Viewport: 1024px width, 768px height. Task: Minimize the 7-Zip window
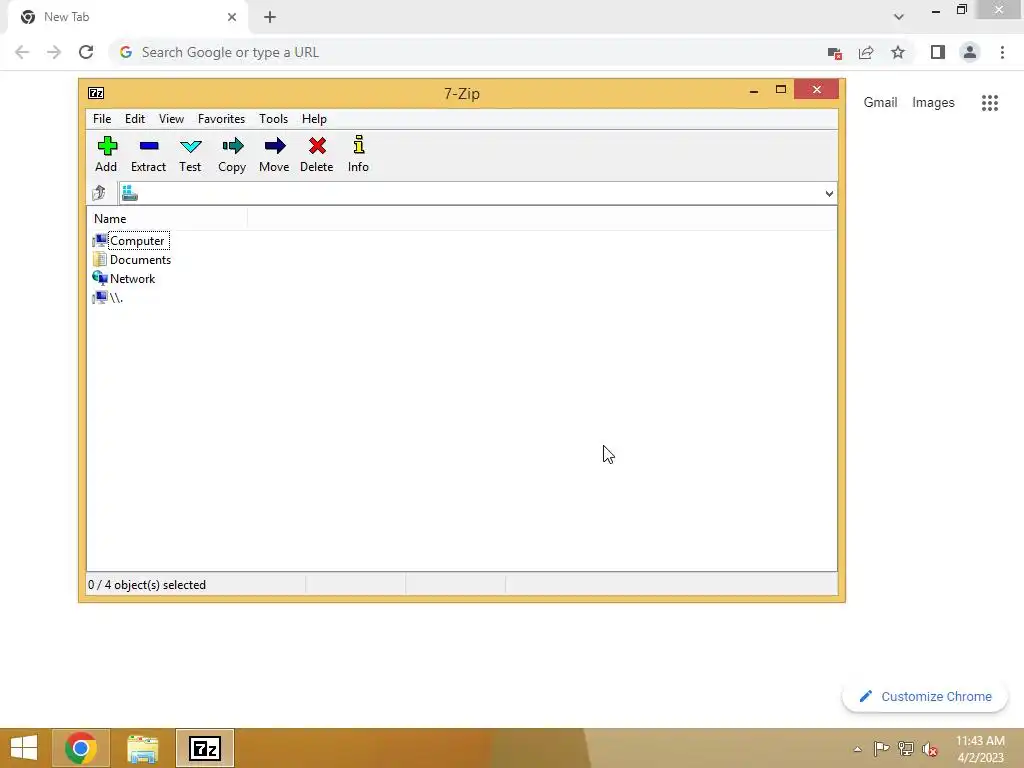tap(754, 91)
